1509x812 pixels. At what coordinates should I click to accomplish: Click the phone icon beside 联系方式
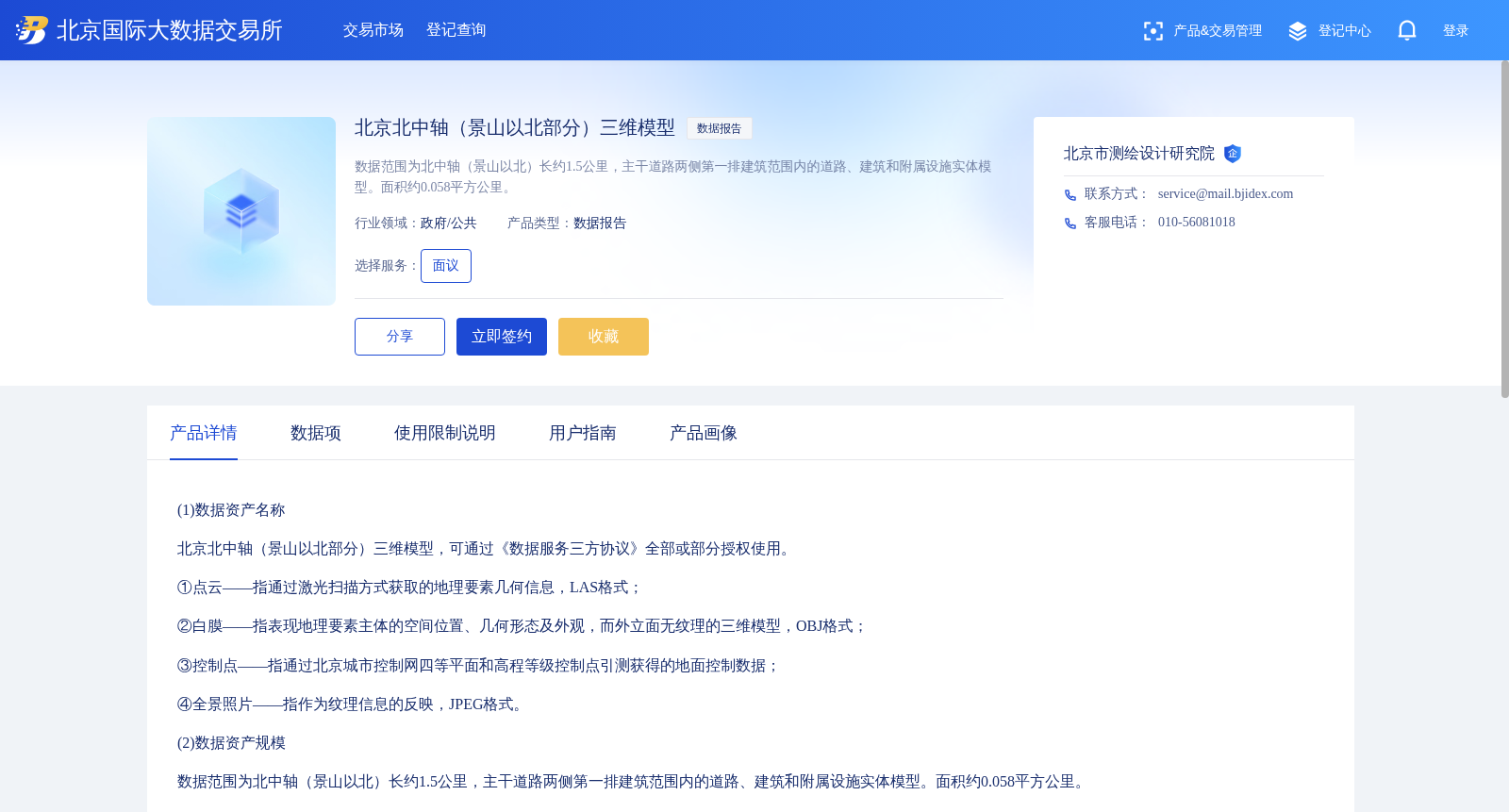[1070, 195]
